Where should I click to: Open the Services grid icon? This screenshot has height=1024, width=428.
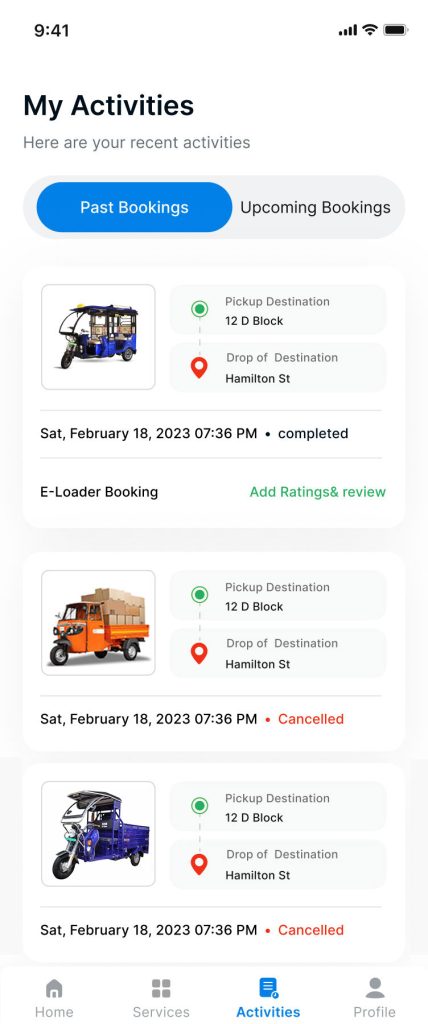click(161, 988)
